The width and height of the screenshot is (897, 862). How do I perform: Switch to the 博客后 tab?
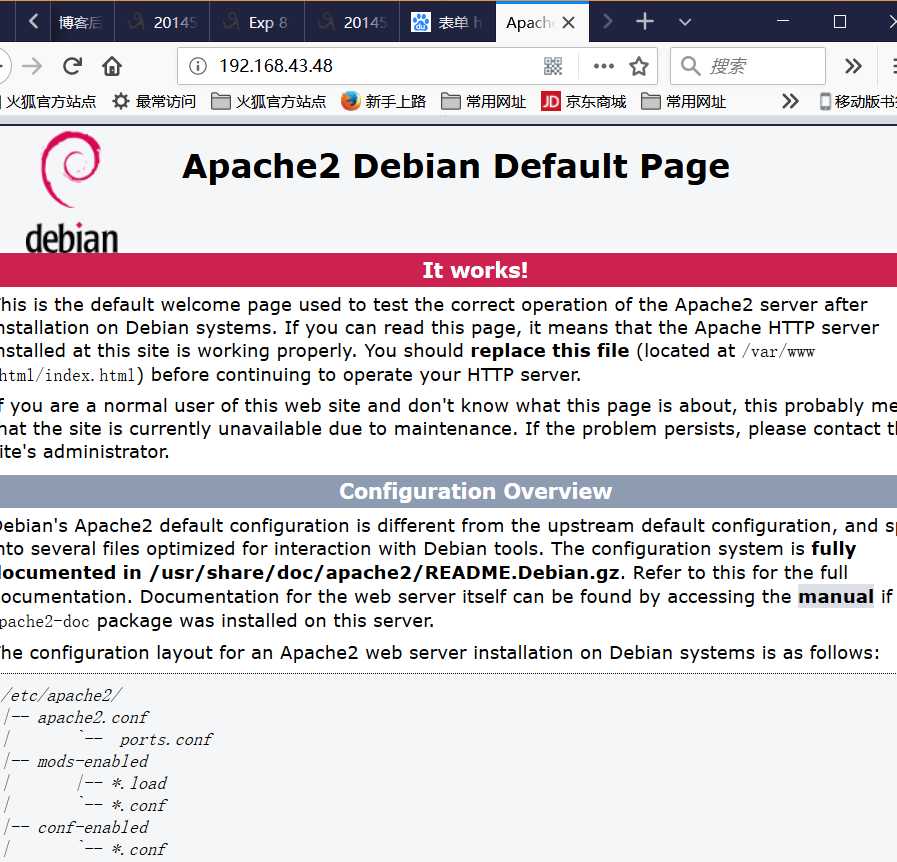click(x=82, y=22)
